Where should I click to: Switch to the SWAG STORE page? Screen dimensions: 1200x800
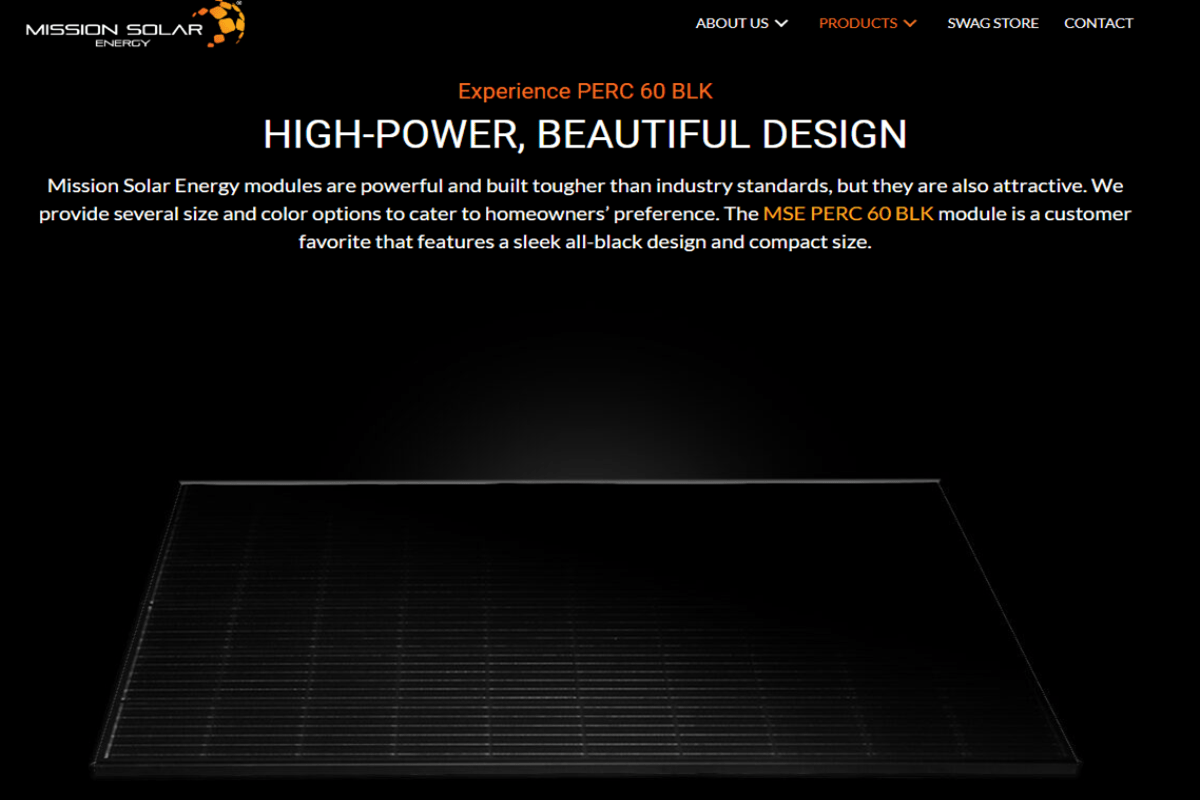[x=993, y=23]
